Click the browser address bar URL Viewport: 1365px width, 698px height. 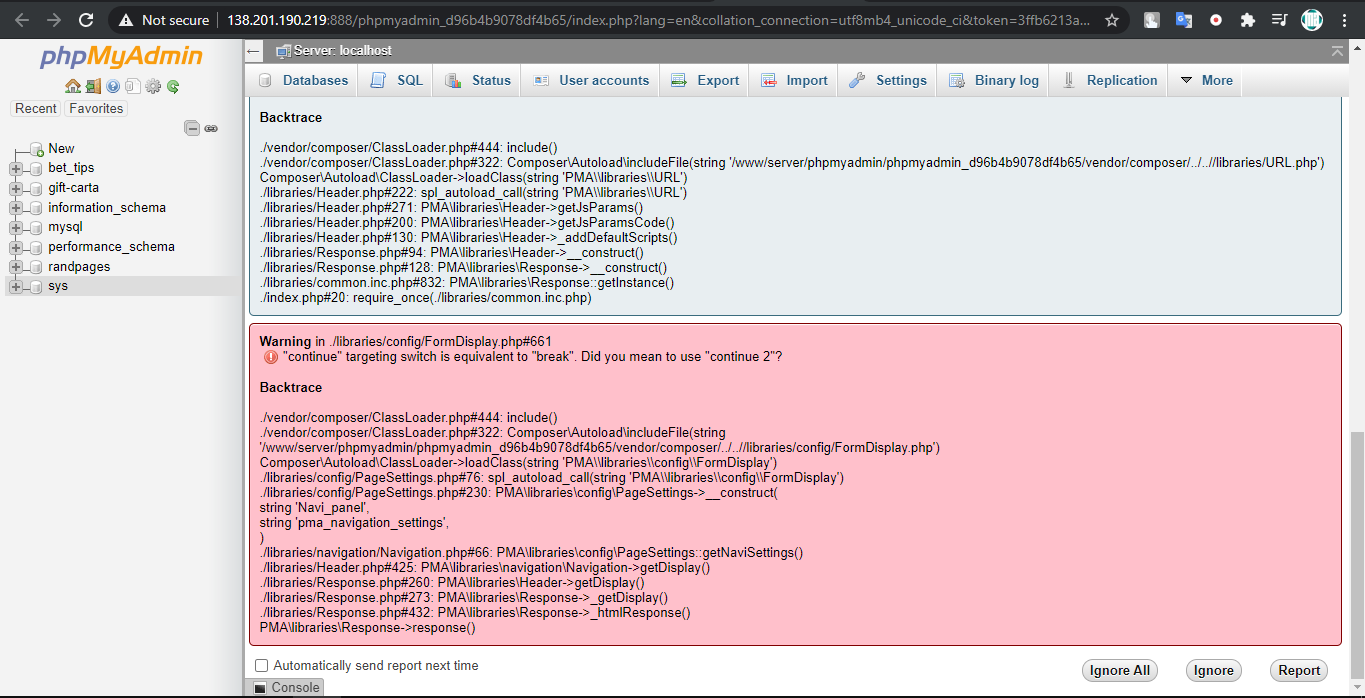pos(659,20)
